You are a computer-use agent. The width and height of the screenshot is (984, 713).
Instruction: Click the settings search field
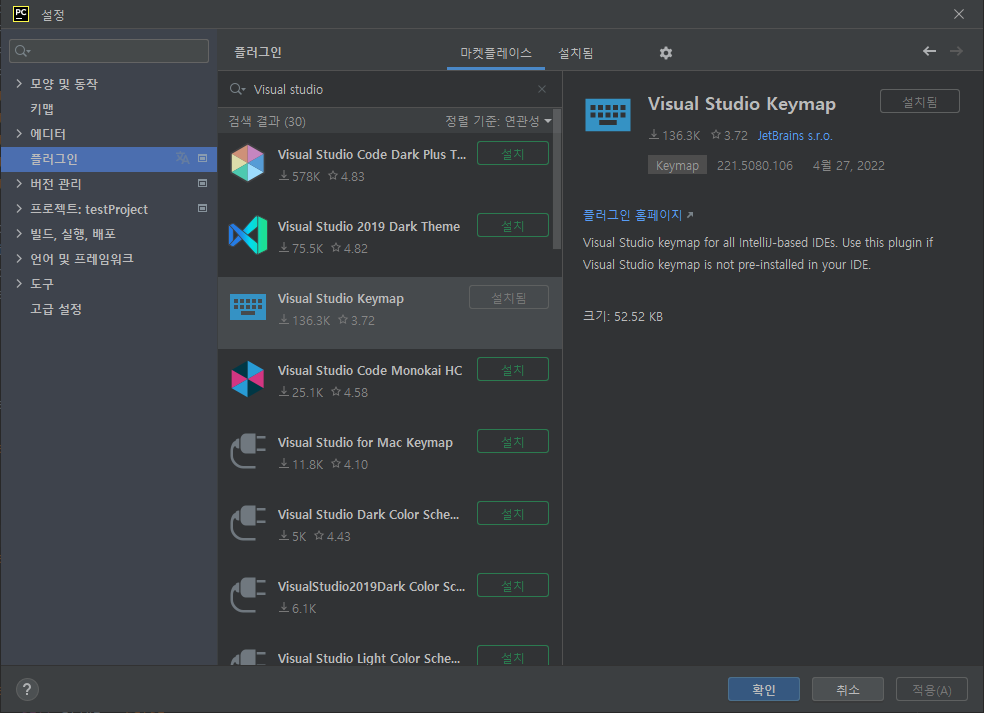(x=109, y=51)
